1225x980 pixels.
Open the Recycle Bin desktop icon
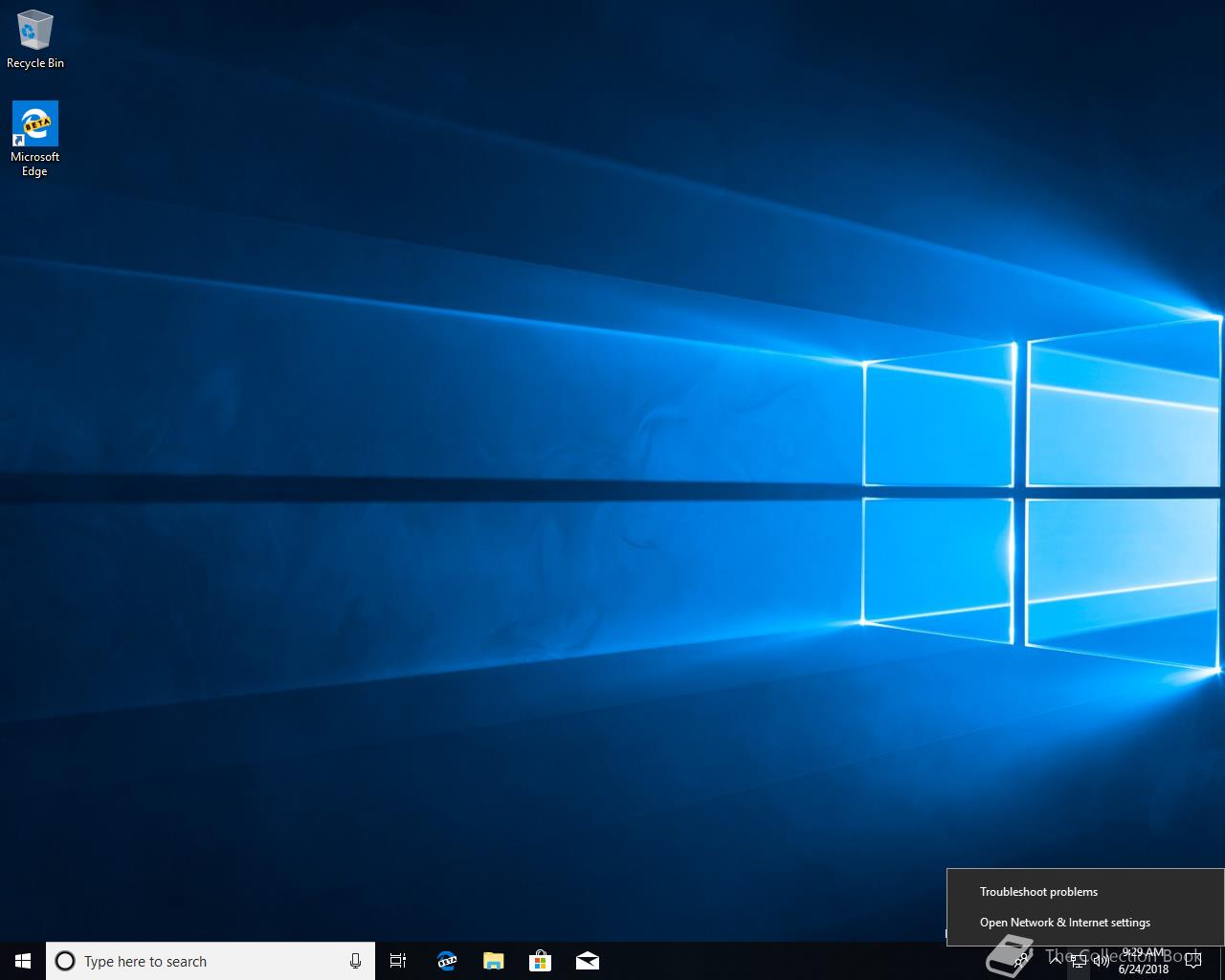pos(35,39)
